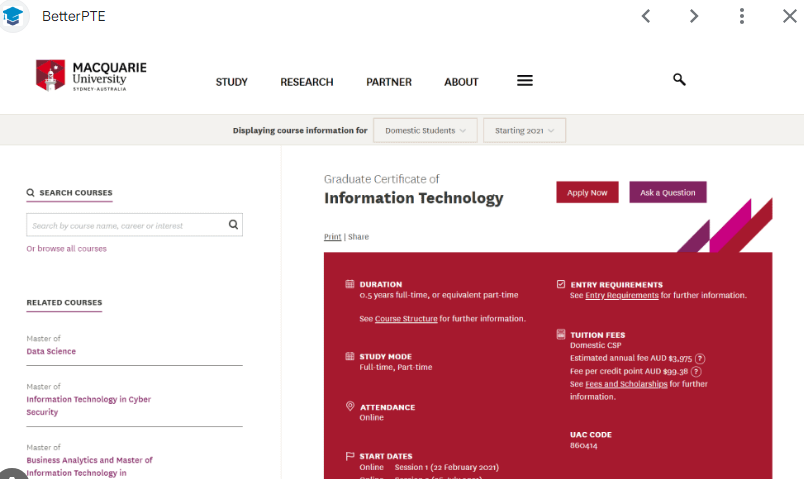Open the Course Structure link
Screen dimensions: 804x479
click(406, 318)
